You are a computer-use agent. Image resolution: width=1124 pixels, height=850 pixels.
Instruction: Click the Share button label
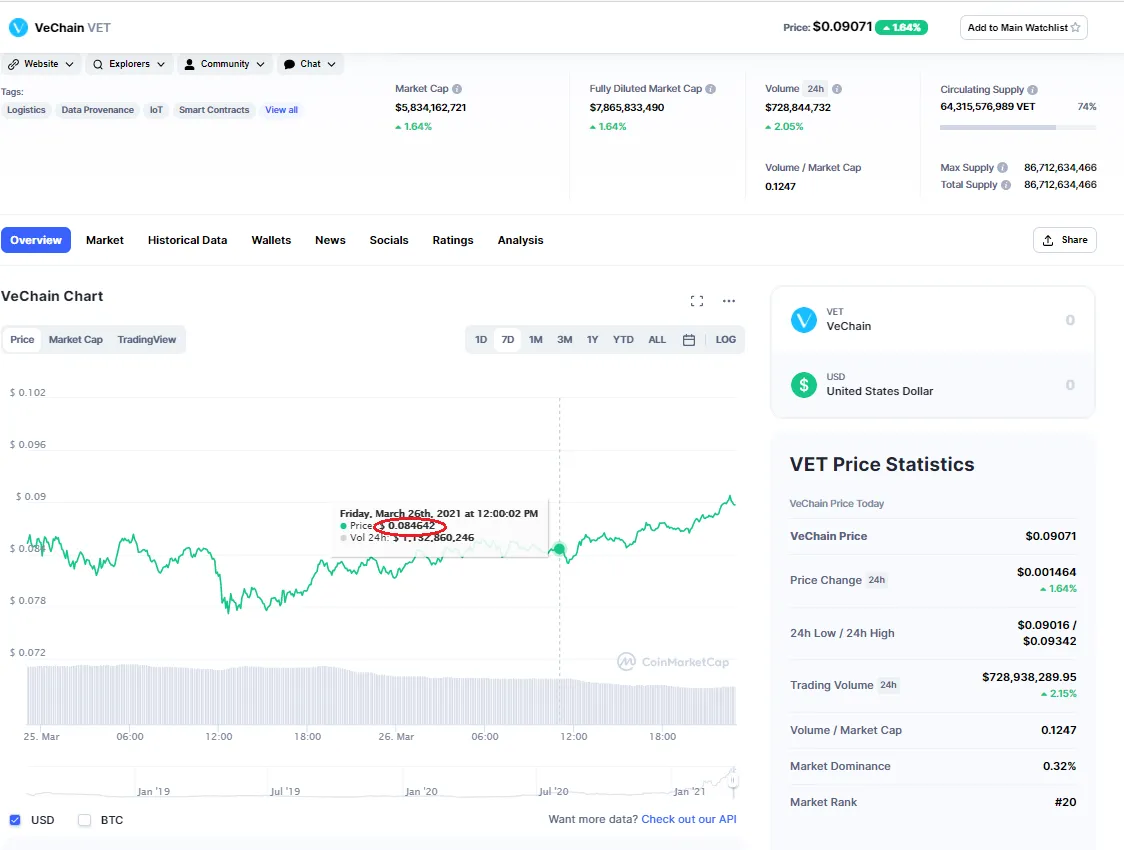1074,240
